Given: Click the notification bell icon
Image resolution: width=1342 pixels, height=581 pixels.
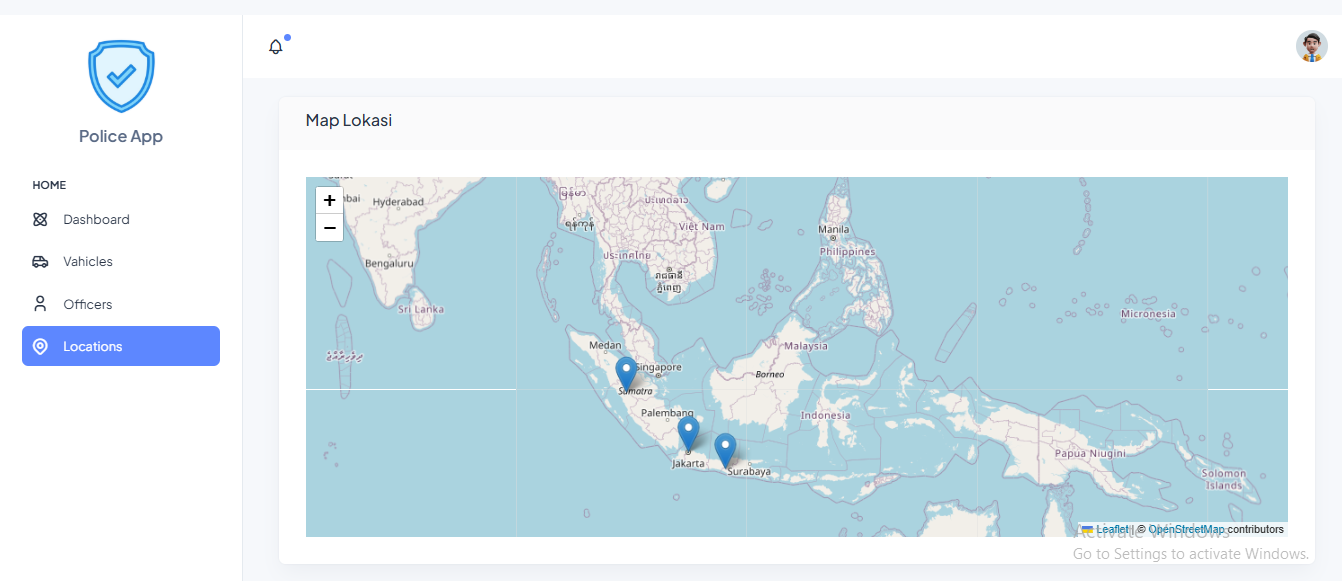Looking at the screenshot, I should click(276, 47).
